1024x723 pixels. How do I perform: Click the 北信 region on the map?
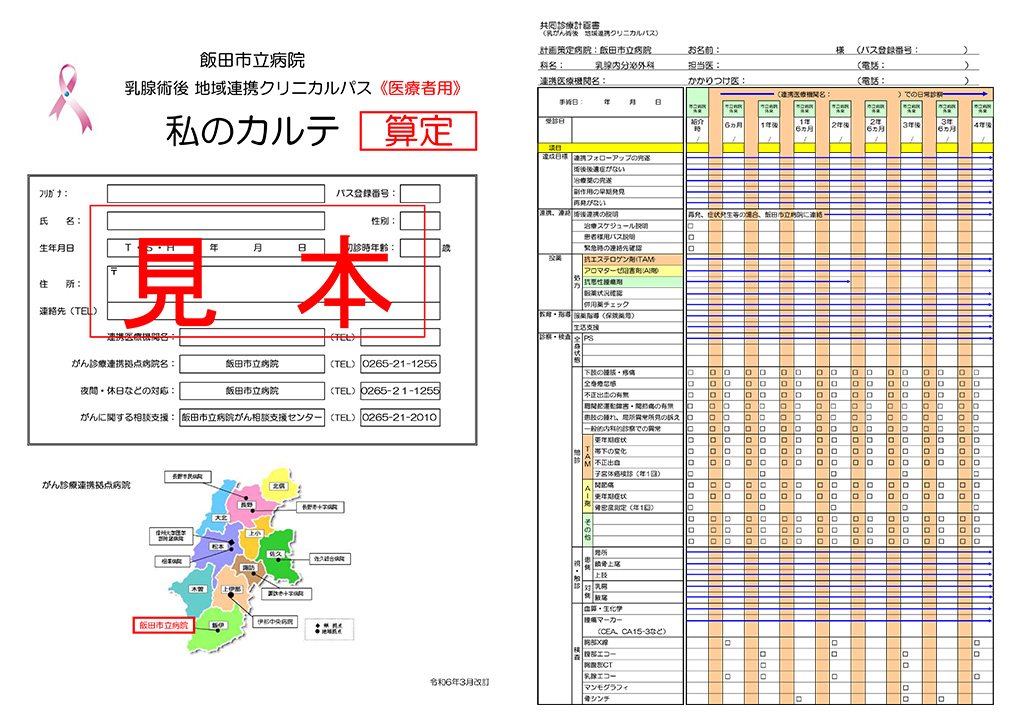278,485
